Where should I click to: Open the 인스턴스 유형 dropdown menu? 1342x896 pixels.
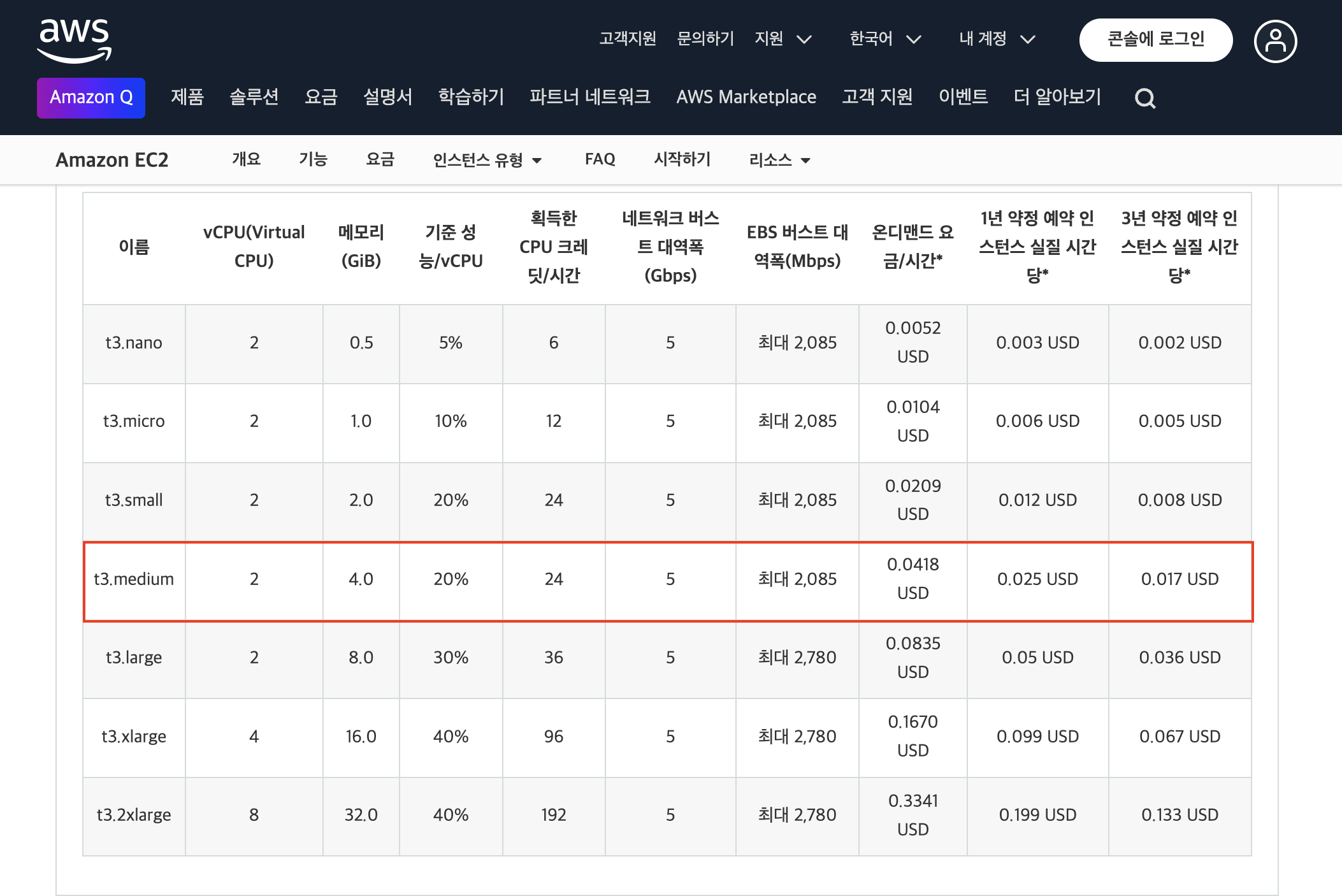[x=487, y=160]
